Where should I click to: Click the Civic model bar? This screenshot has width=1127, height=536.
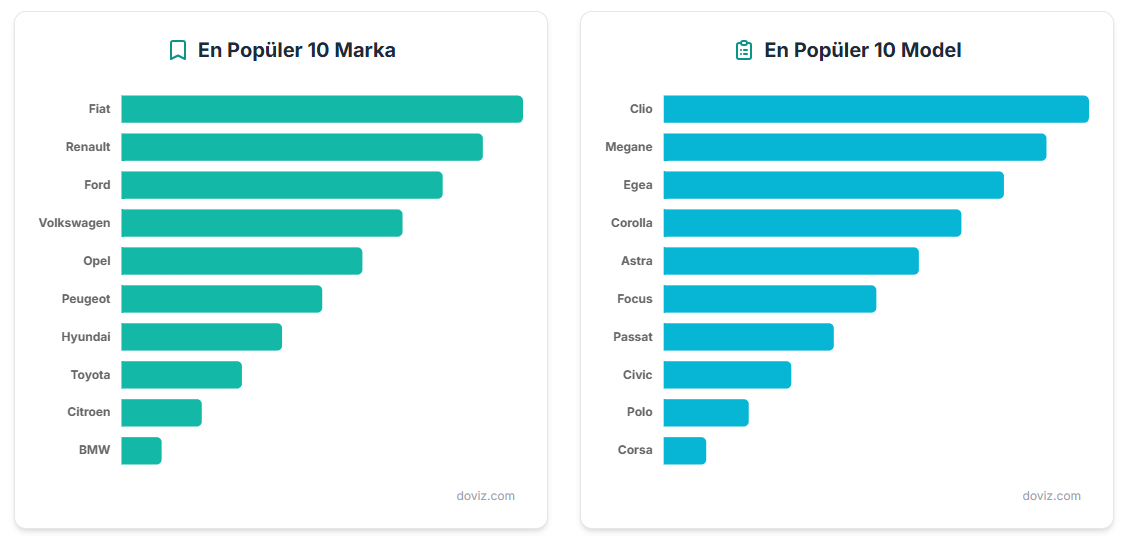[x=727, y=375]
